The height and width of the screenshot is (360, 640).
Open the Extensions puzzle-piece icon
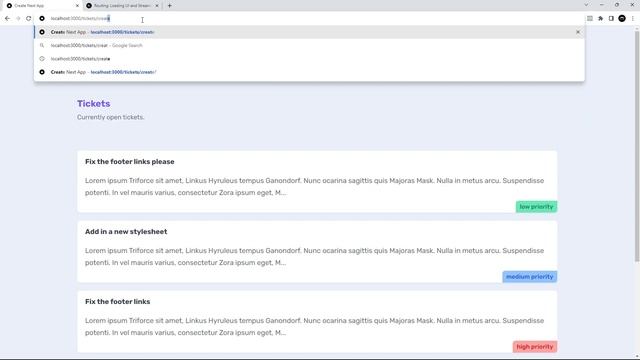[x=600, y=18]
